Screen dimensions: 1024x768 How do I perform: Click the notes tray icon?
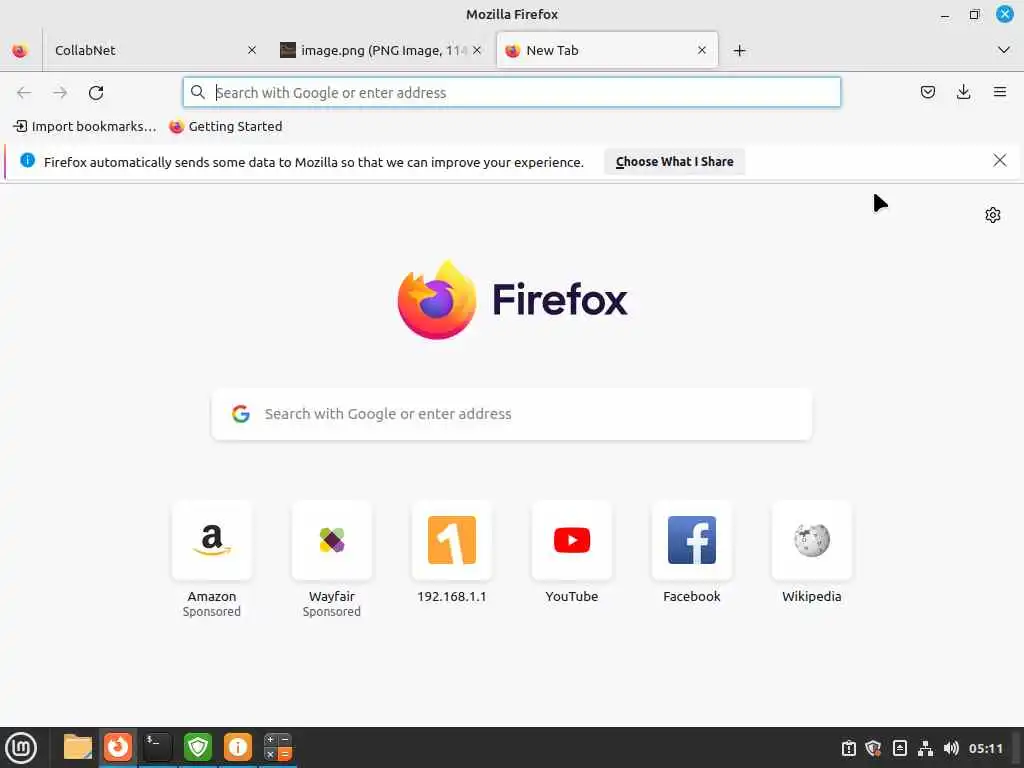pyautogui.click(x=899, y=748)
